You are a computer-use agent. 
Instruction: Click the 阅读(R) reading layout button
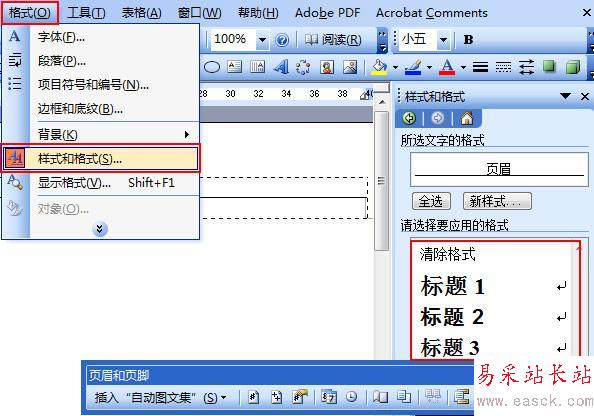pyautogui.click(x=333, y=39)
